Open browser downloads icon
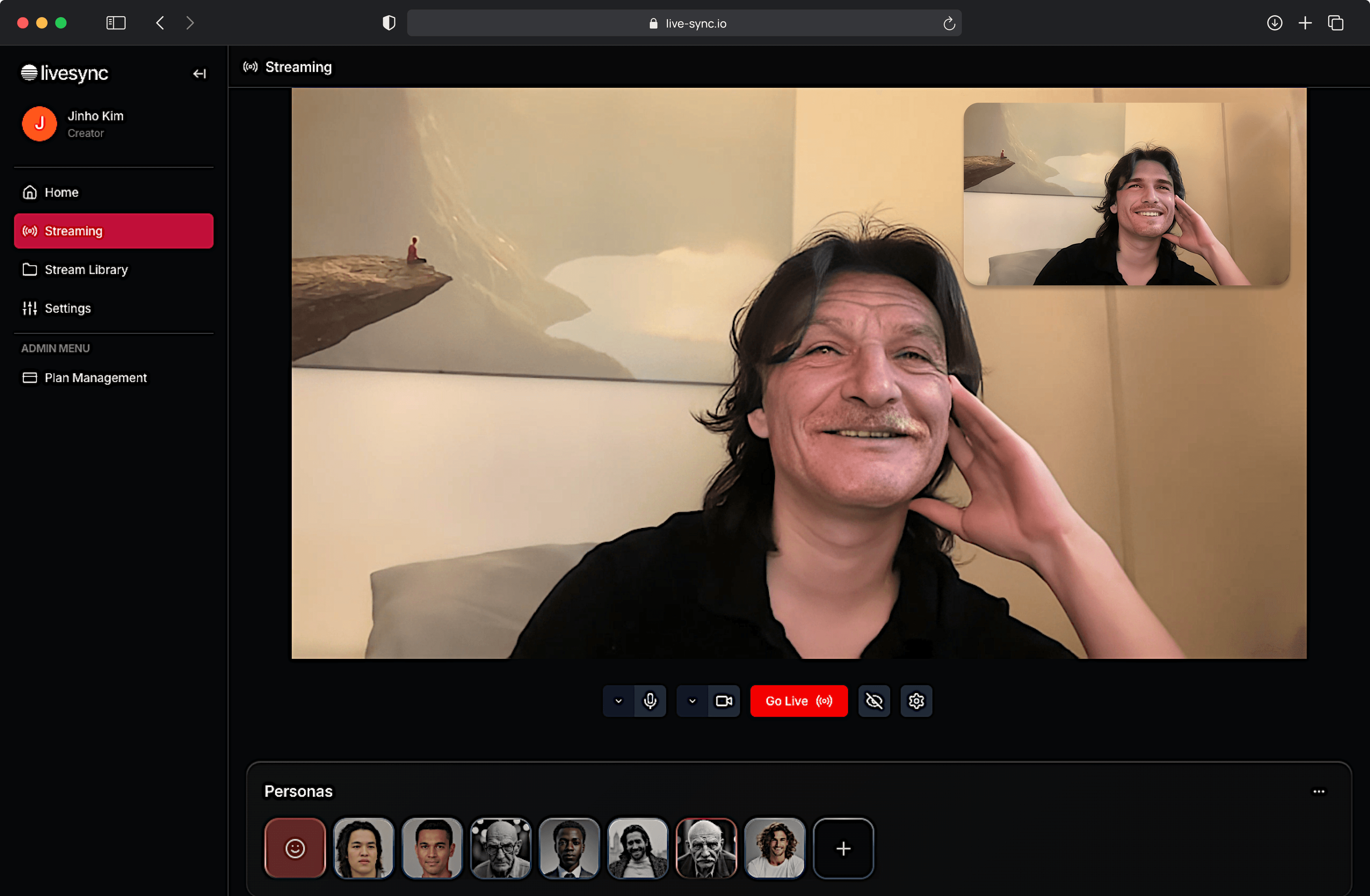 (1274, 23)
